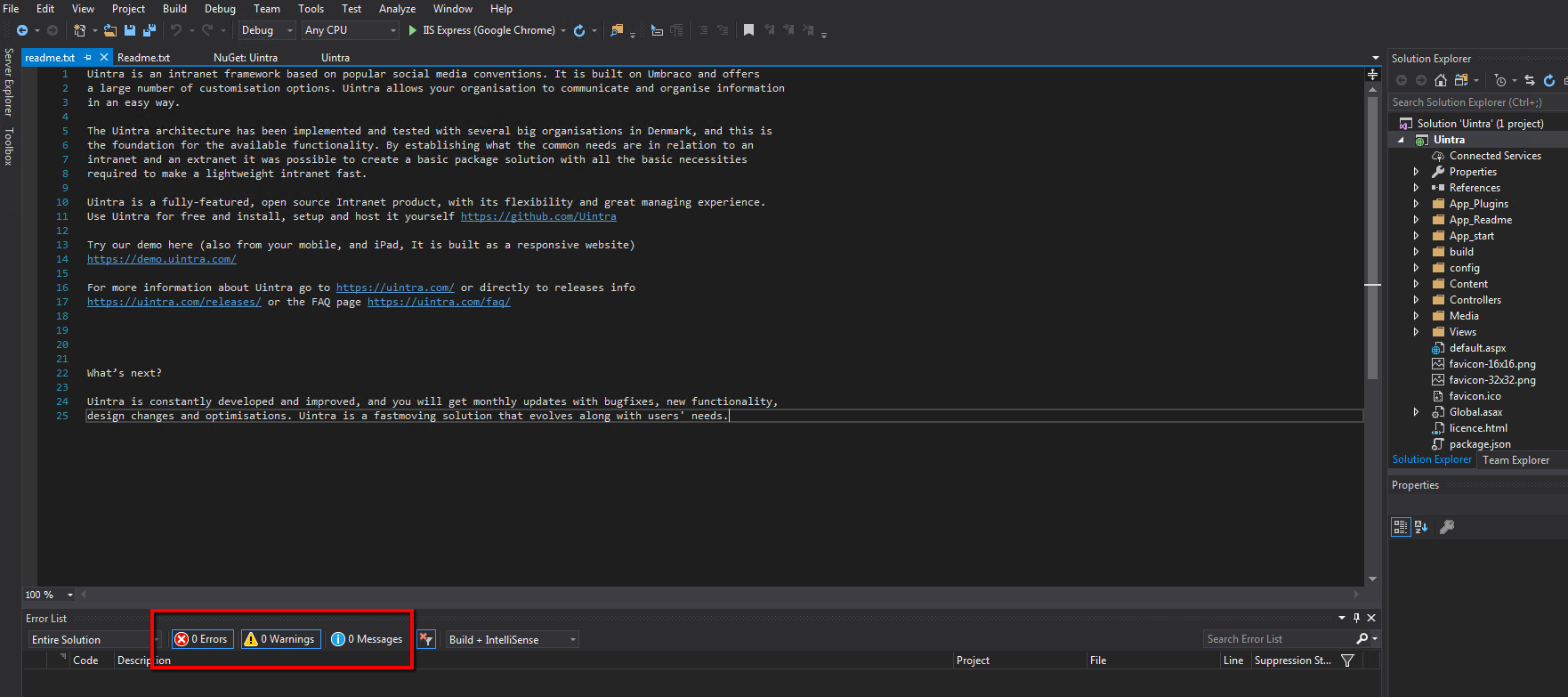Open the Analyze menu
This screenshot has width=1568, height=697.
coord(397,9)
